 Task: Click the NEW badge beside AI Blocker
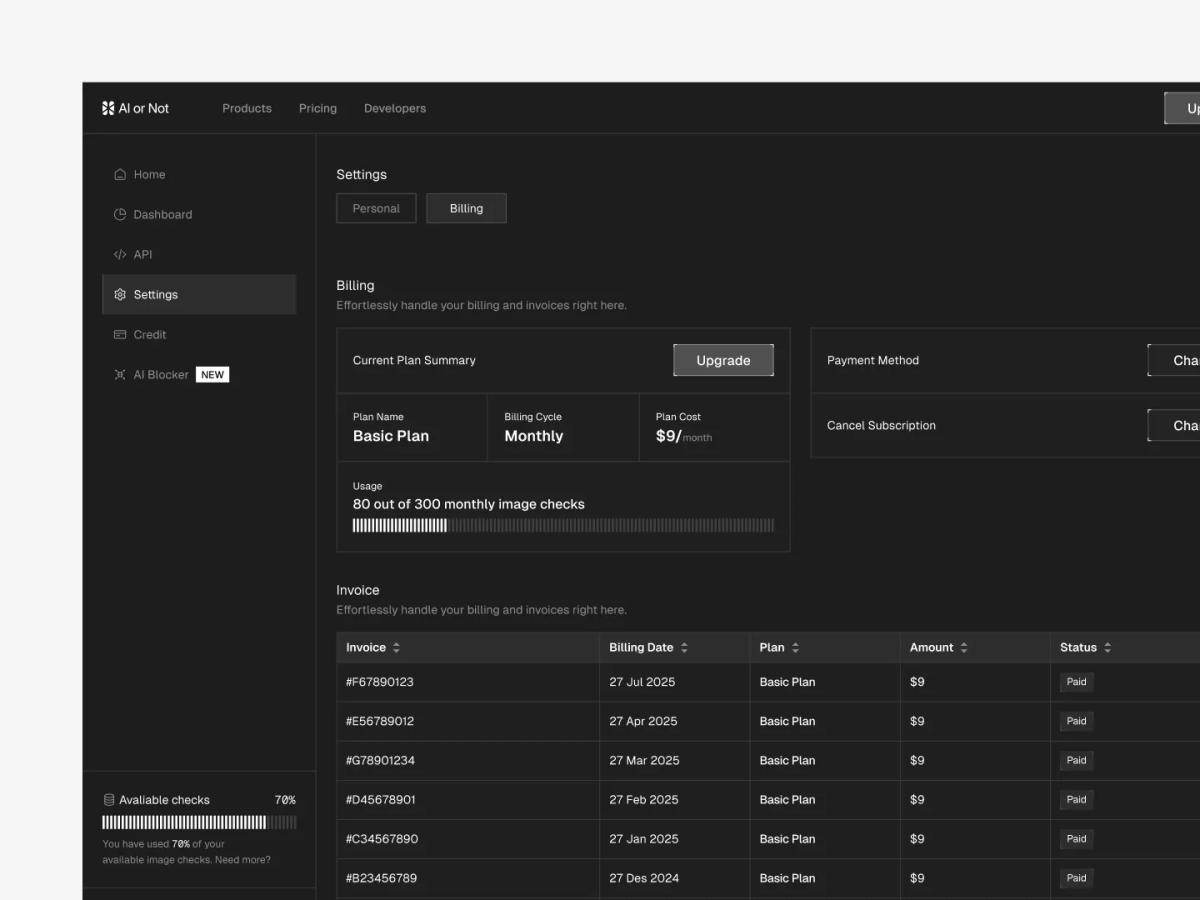pyautogui.click(x=212, y=374)
